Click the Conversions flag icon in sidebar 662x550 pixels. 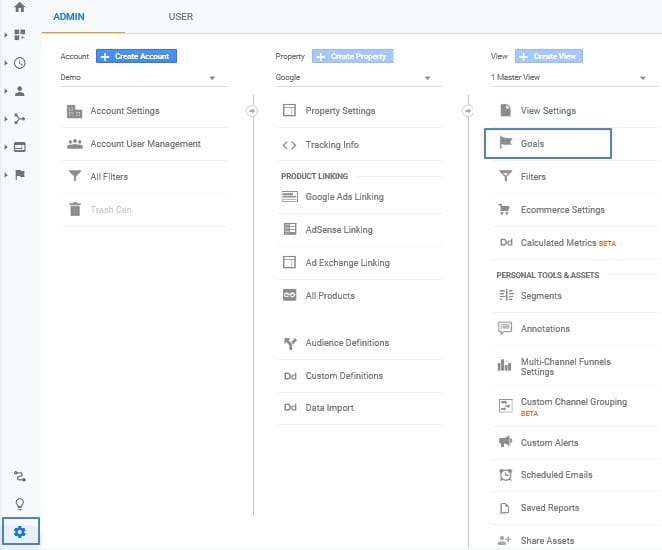click(x=20, y=174)
